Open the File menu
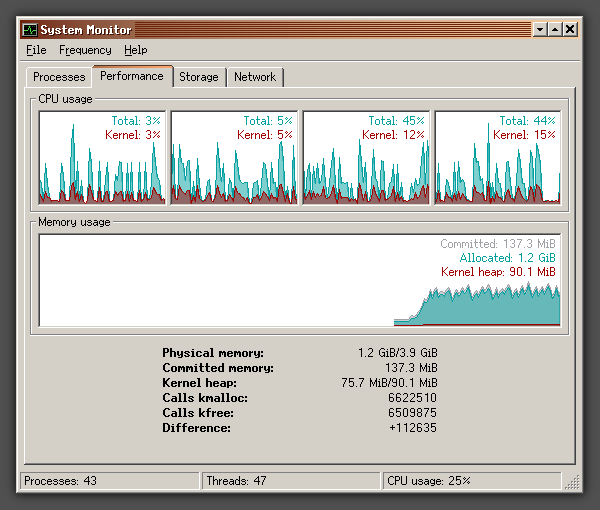The height and width of the screenshot is (510, 600). click(36, 50)
